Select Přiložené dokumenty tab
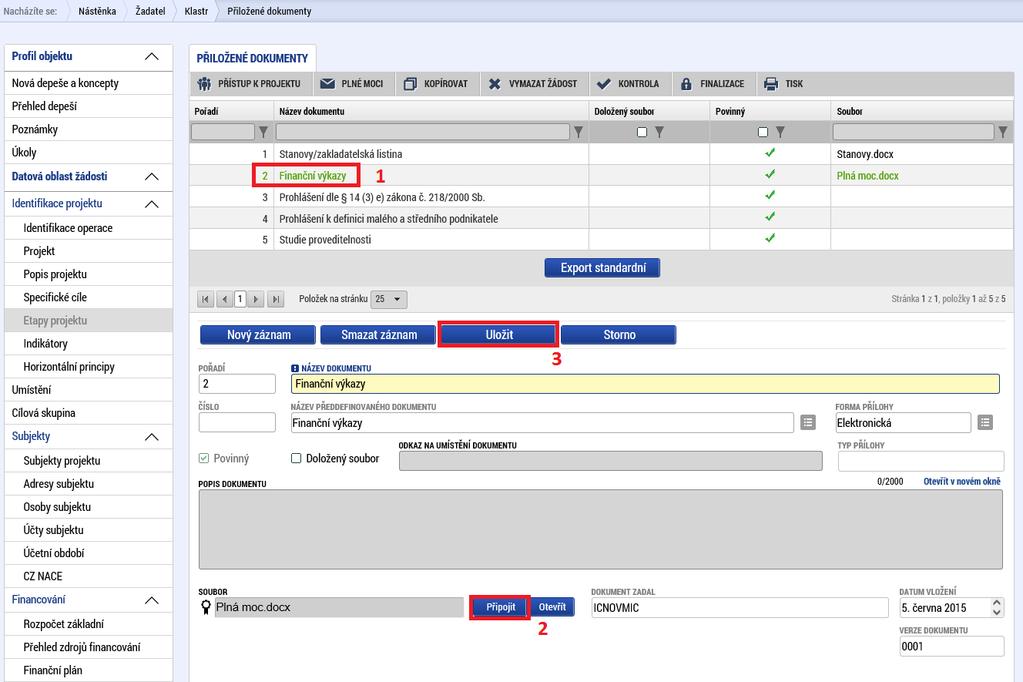Image resolution: width=1023 pixels, height=682 pixels. tap(252, 58)
